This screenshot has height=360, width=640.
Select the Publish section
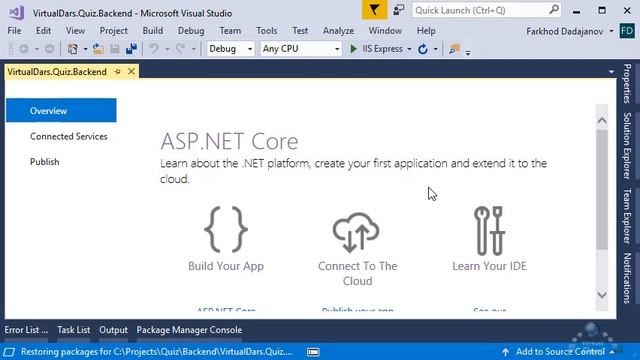(x=44, y=162)
